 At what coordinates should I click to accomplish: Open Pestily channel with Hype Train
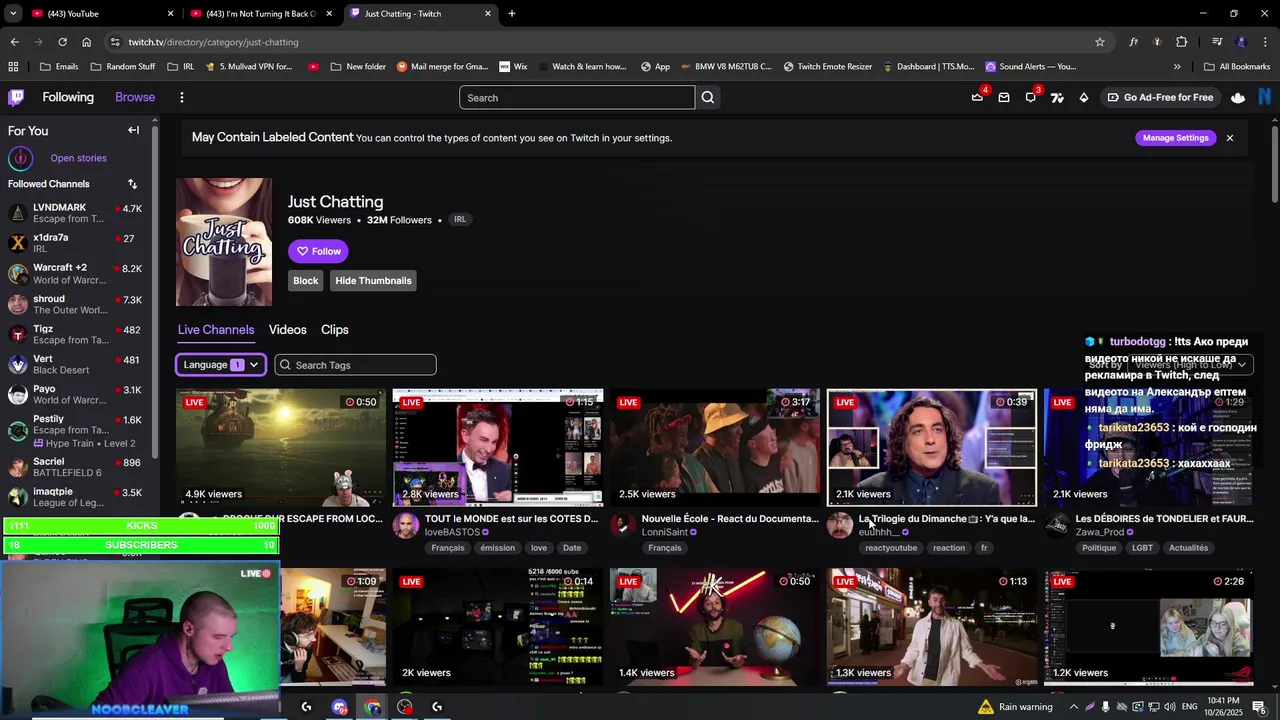[x=77, y=430]
